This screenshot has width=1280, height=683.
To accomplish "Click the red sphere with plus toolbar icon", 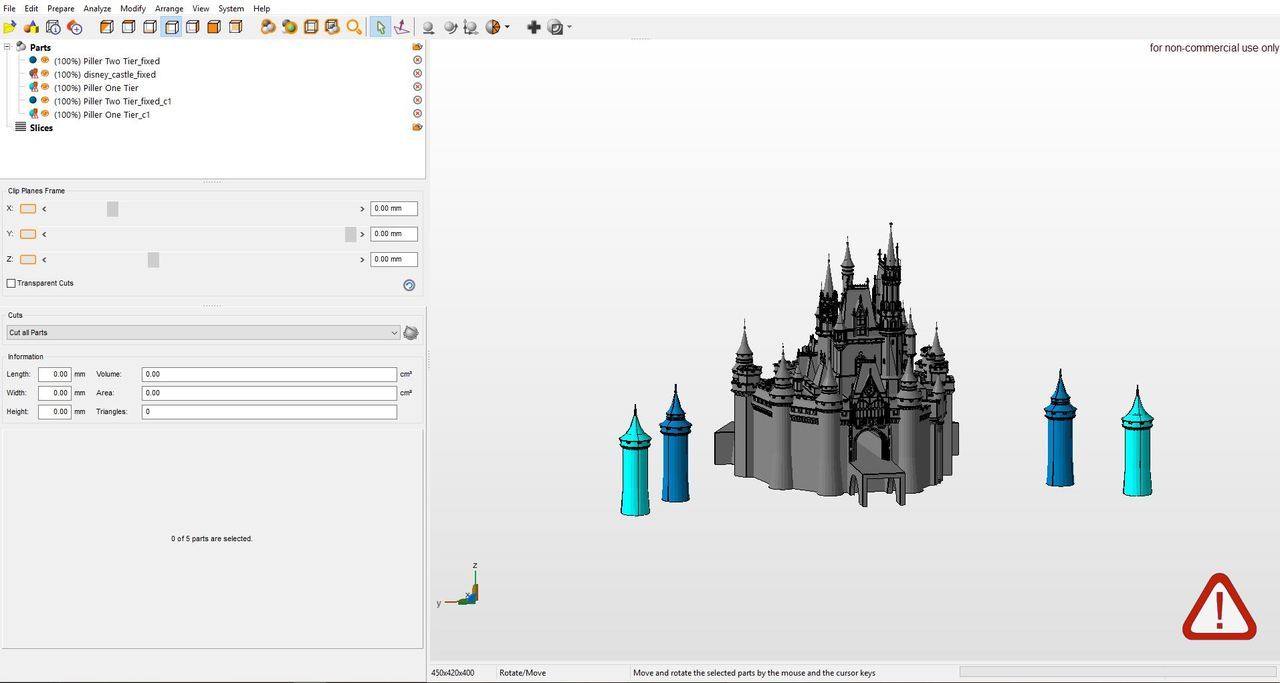I will [74, 27].
